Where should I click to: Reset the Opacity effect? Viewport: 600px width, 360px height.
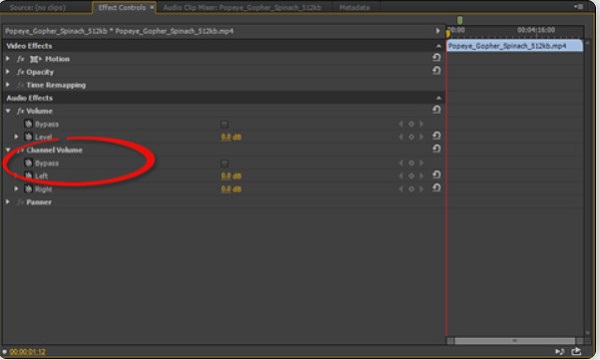point(436,70)
